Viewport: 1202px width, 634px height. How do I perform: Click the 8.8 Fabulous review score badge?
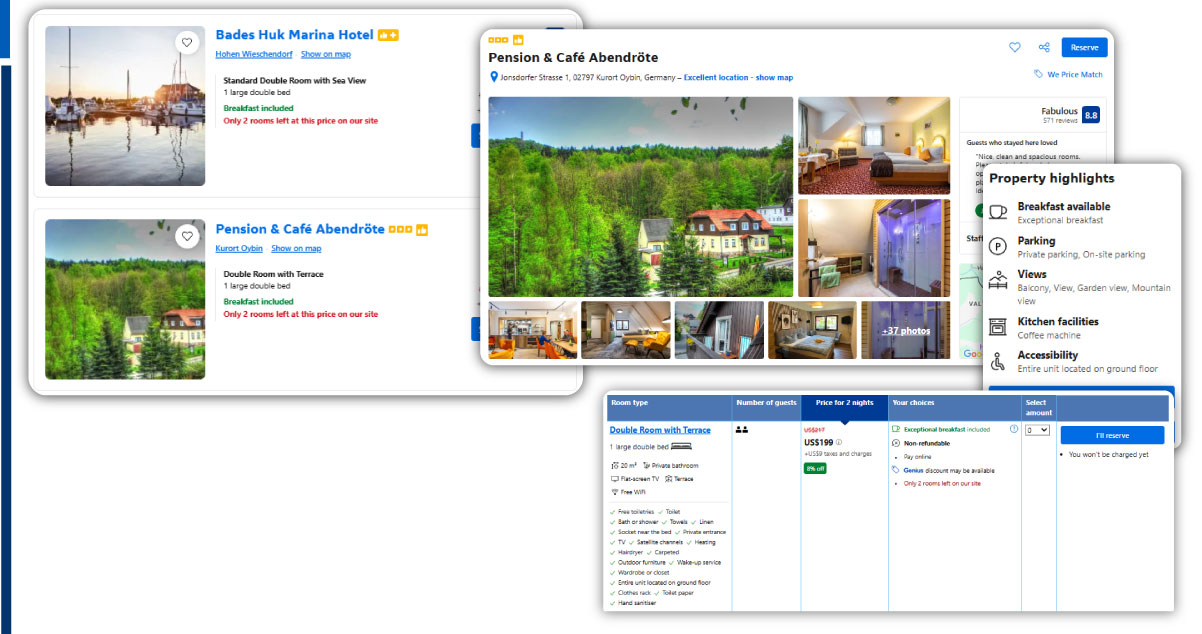pos(1089,113)
